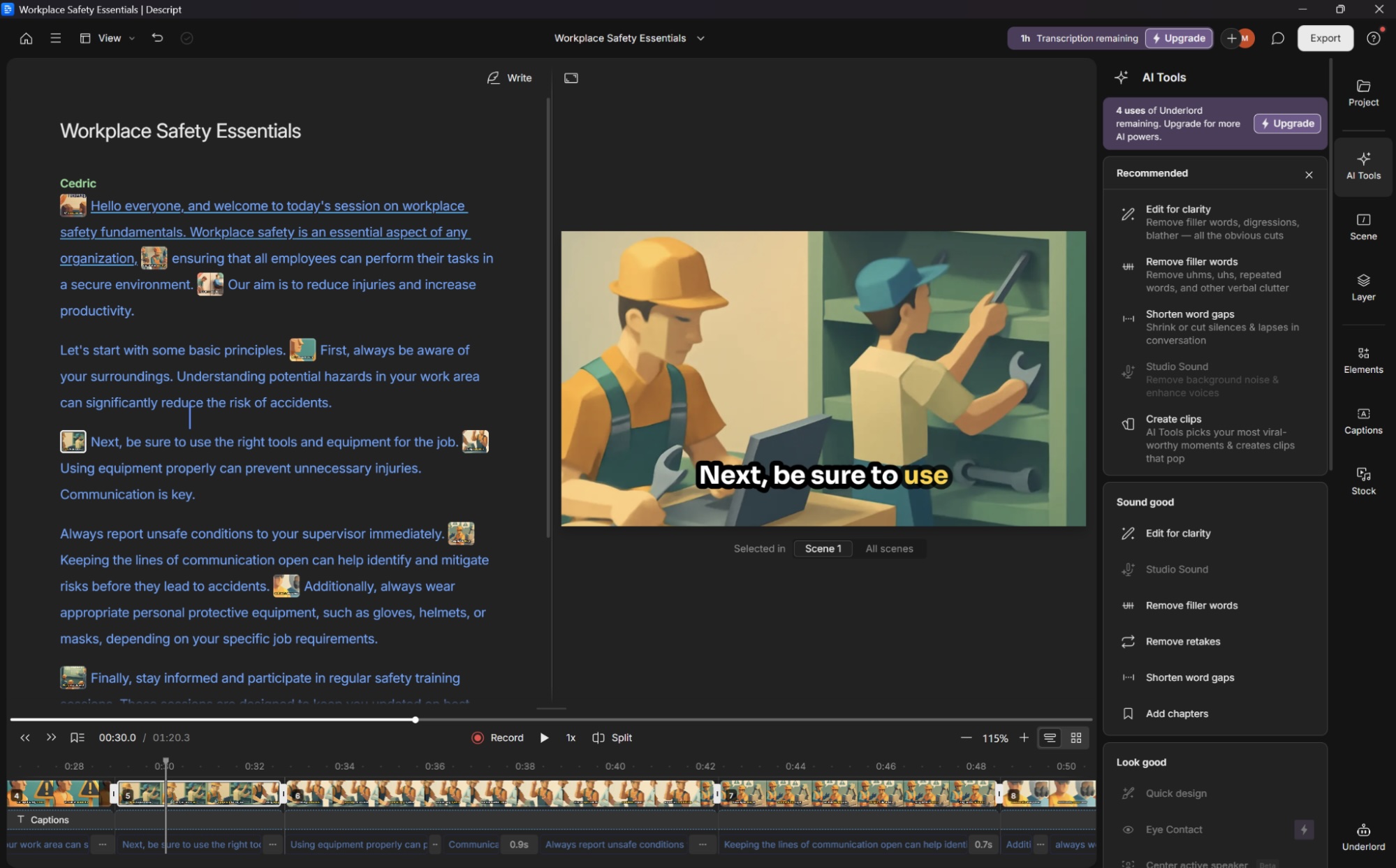Switch to grid layout view of the script
Screen dimensions: 1396x868
[1075, 737]
